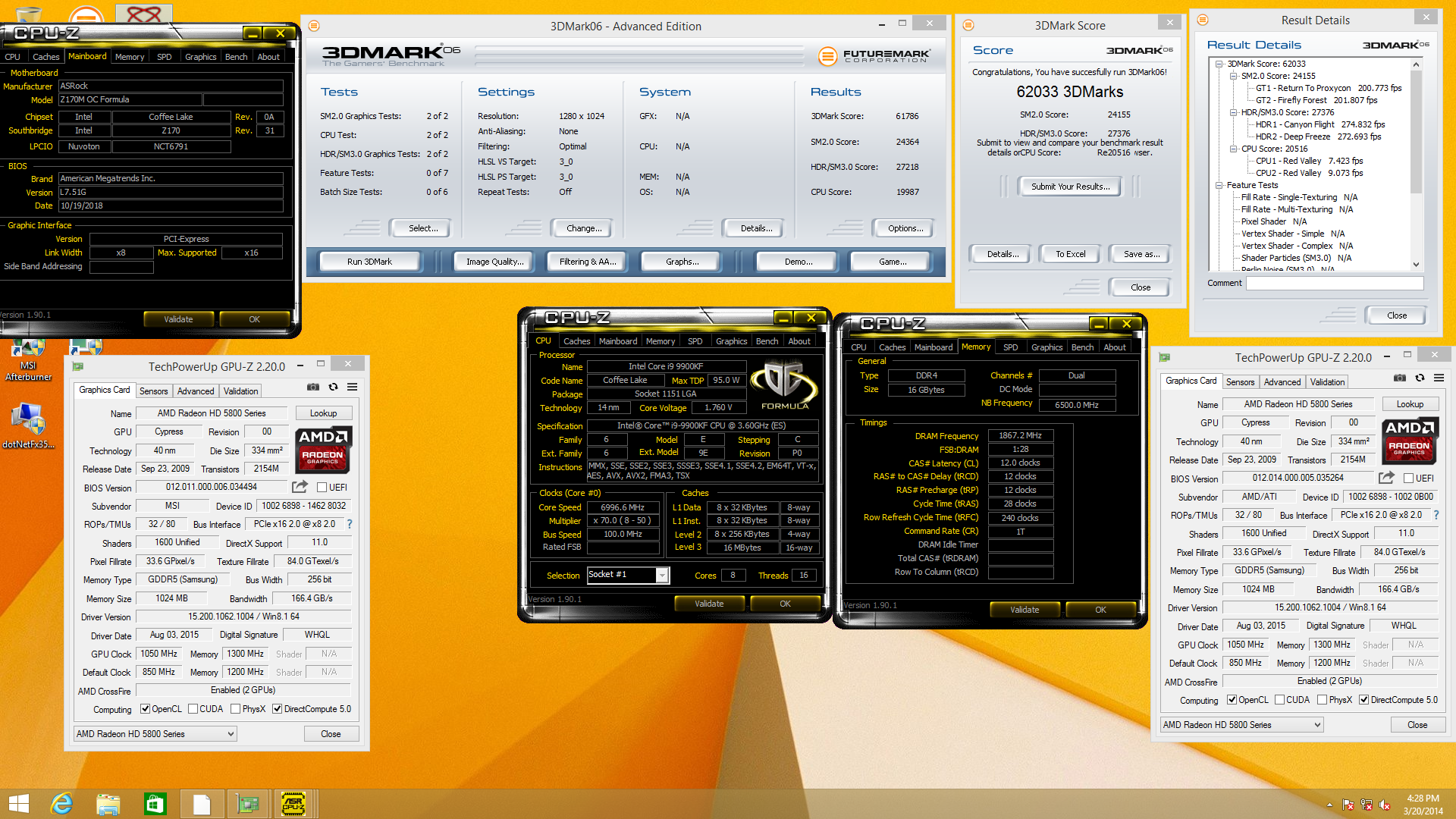This screenshot has height=819, width=1456.
Task: Click refresh icon in left GPU-Z window
Action: pos(333,388)
